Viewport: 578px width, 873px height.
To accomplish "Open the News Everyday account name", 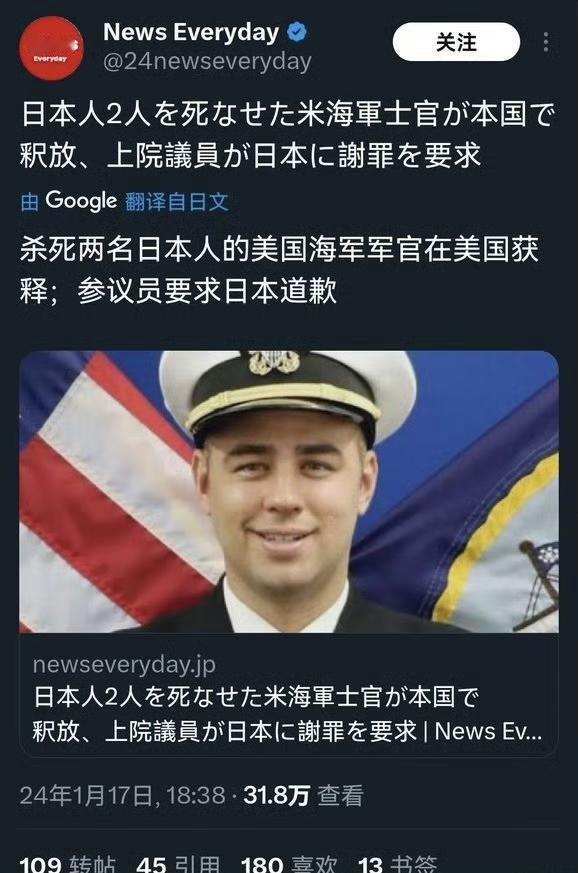I will [191, 32].
